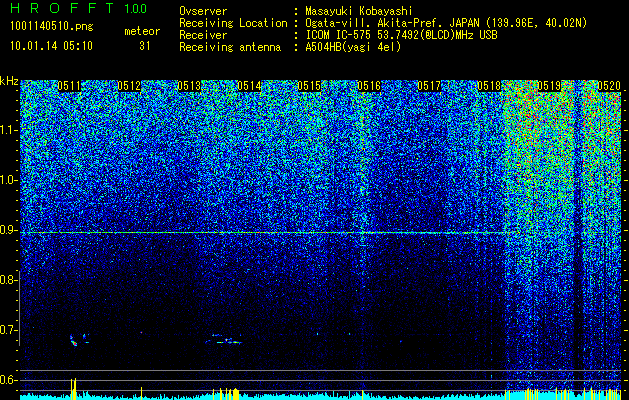Screen dimensions: 629x400
Task: Click the 0513 time marker
Action: 189,86
